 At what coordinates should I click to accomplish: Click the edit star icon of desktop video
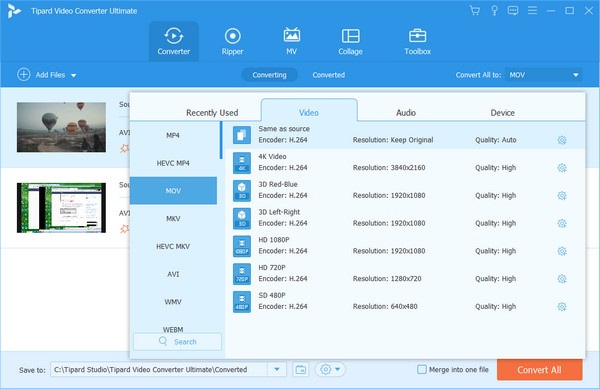click(125, 229)
